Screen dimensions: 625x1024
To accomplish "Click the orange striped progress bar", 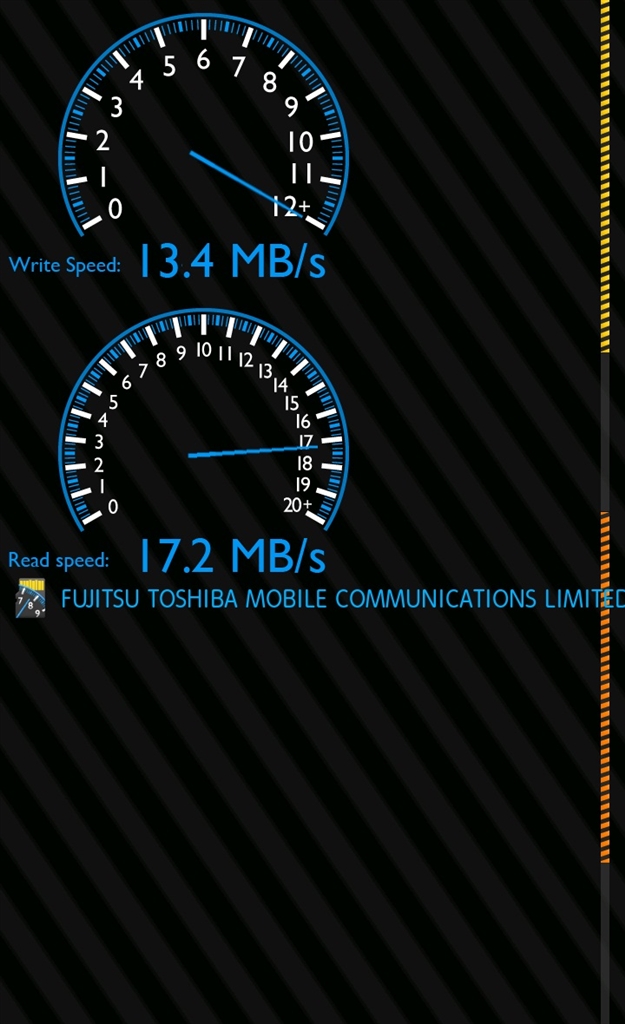I will pyautogui.click(x=605, y=688).
